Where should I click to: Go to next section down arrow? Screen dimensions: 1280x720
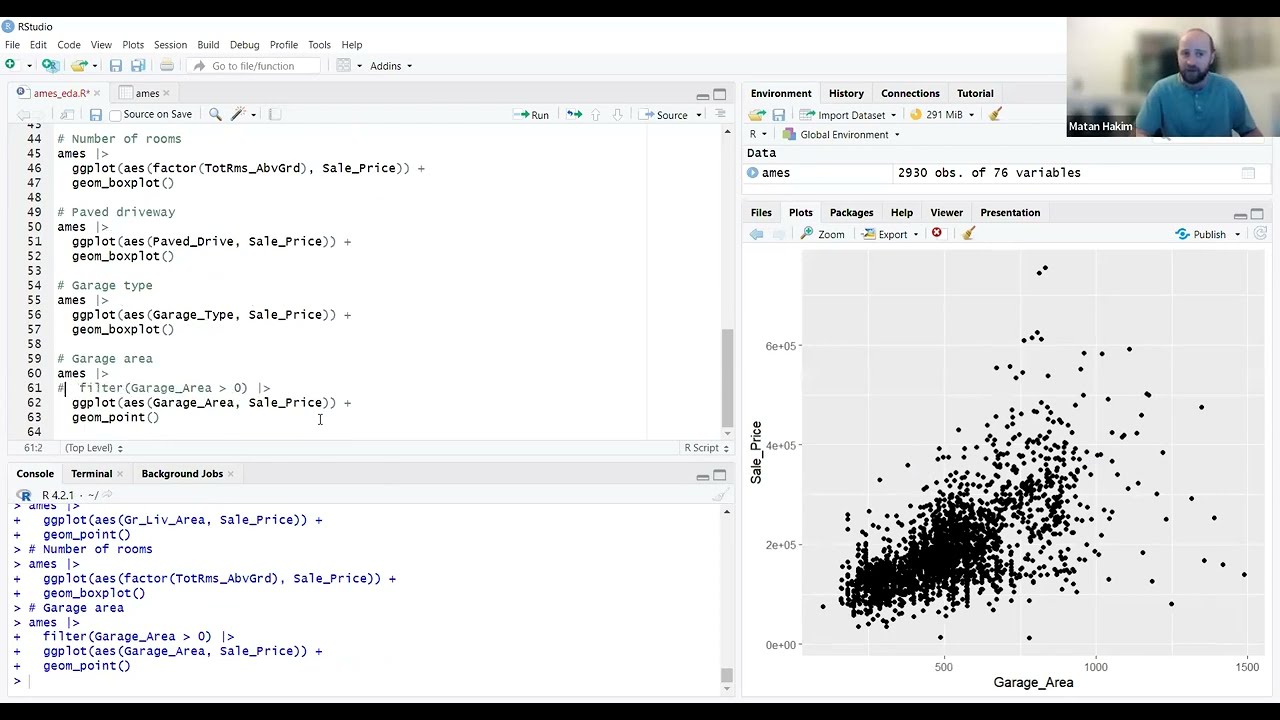tap(617, 115)
